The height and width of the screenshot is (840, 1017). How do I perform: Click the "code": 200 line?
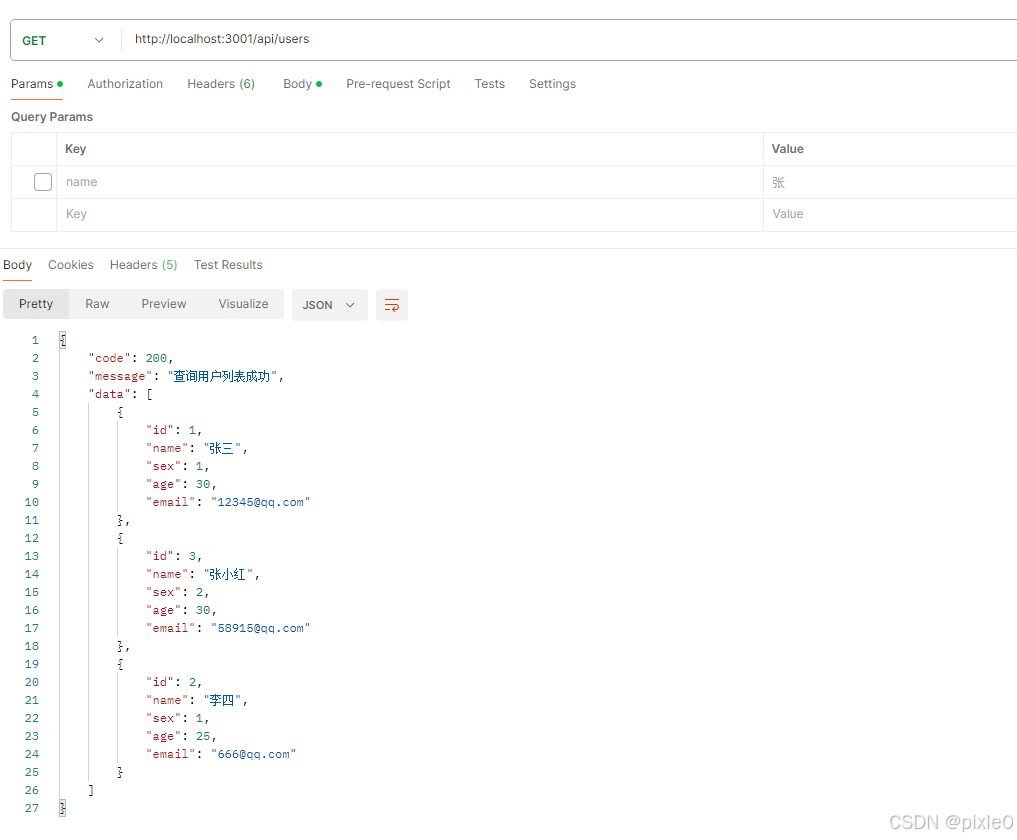pos(131,358)
